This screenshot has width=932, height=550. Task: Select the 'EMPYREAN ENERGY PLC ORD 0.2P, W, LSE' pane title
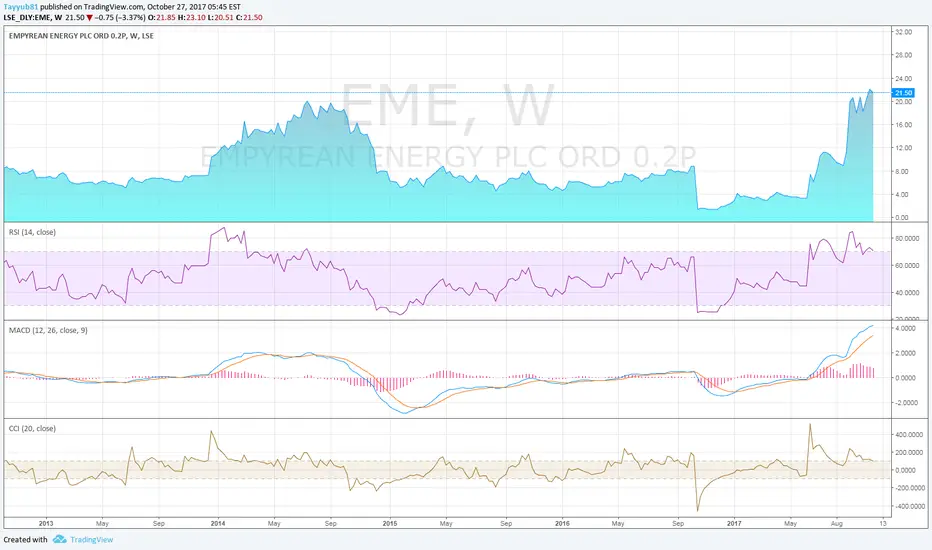(81, 36)
